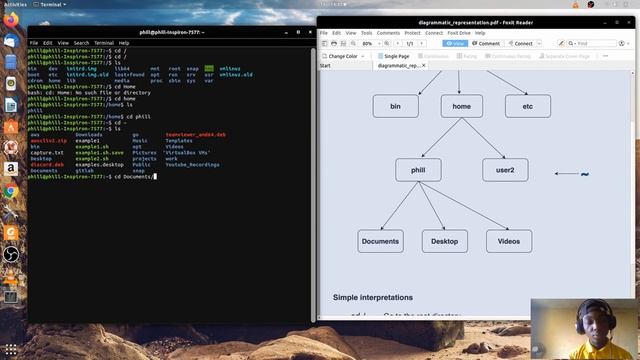Open Help menu in Terminal window
Screen dimensions: 640x360
[124, 43]
